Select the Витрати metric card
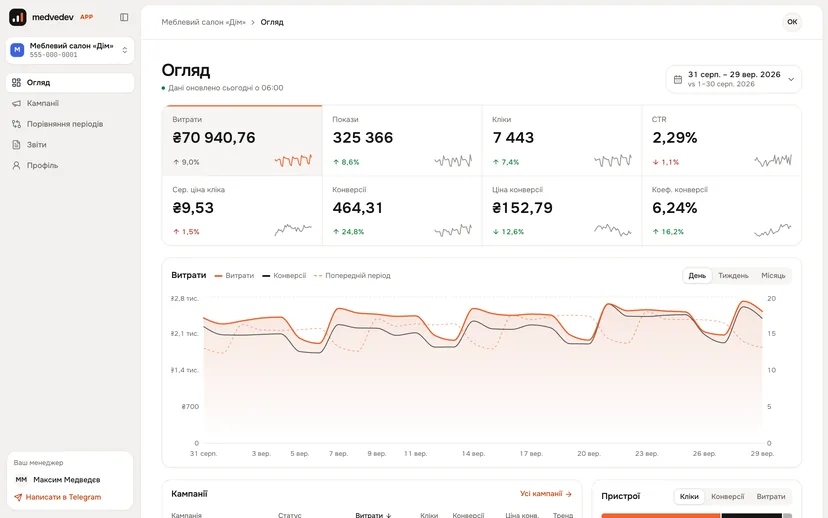Viewport: 828px width, 518px height. [x=242, y=140]
